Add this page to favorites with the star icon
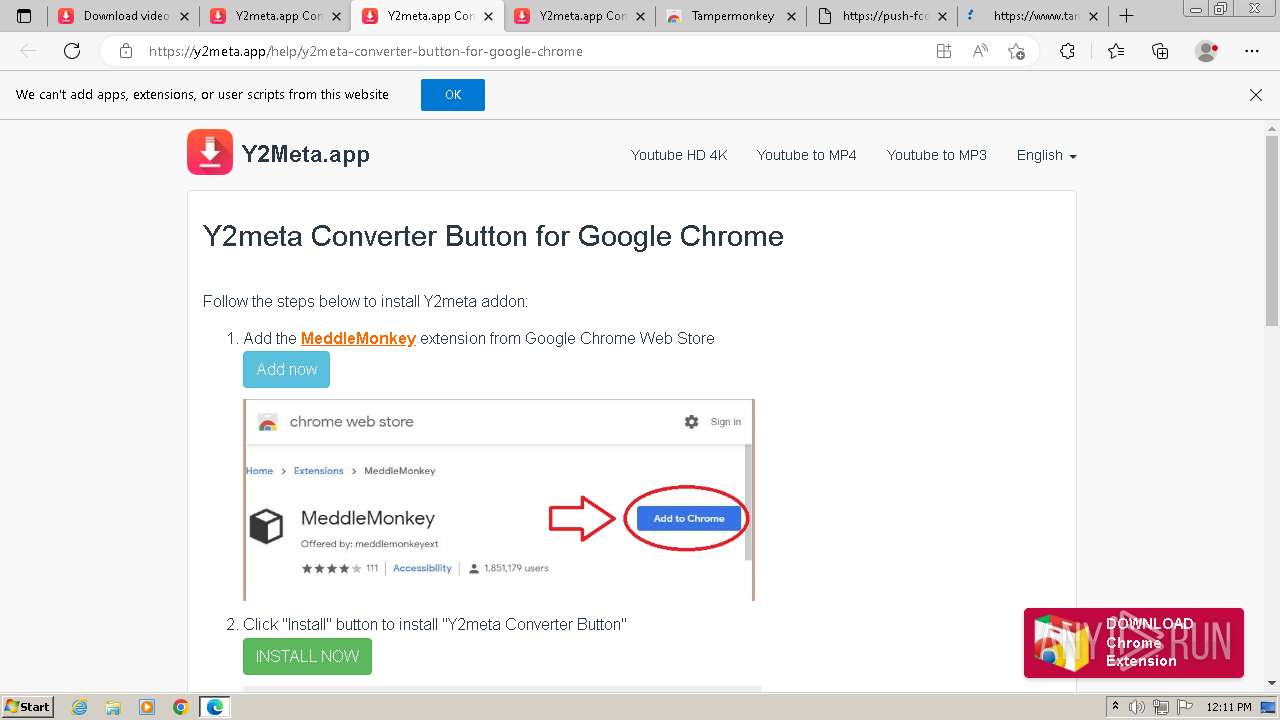 1017,51
